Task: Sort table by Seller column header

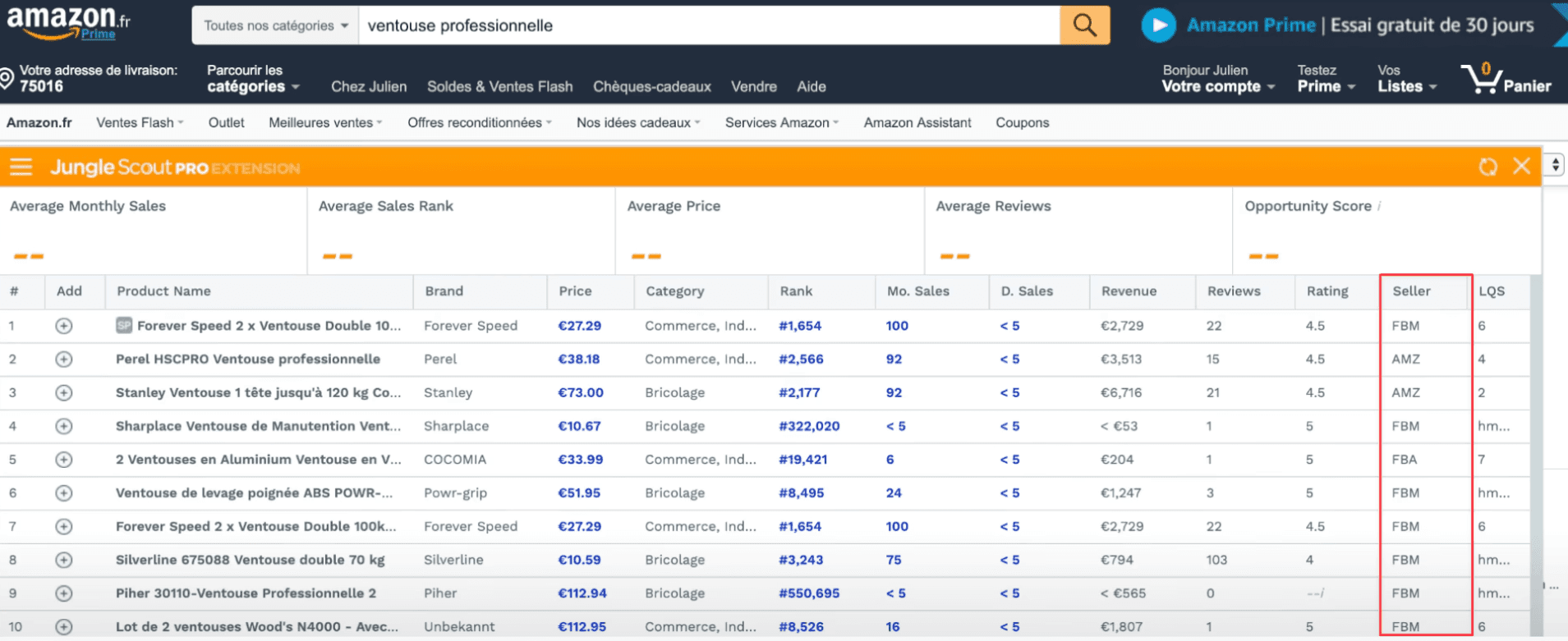Action: click(1411, 291)
